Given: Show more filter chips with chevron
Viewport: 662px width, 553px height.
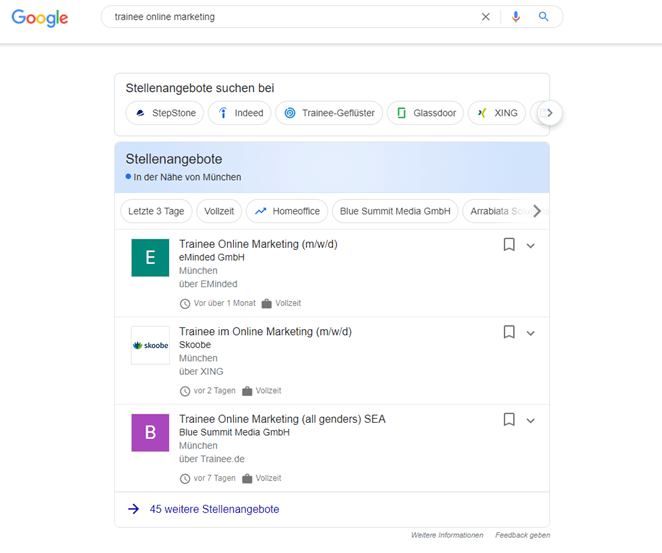Looking at the screenshot, I should (x=537, y=211).
